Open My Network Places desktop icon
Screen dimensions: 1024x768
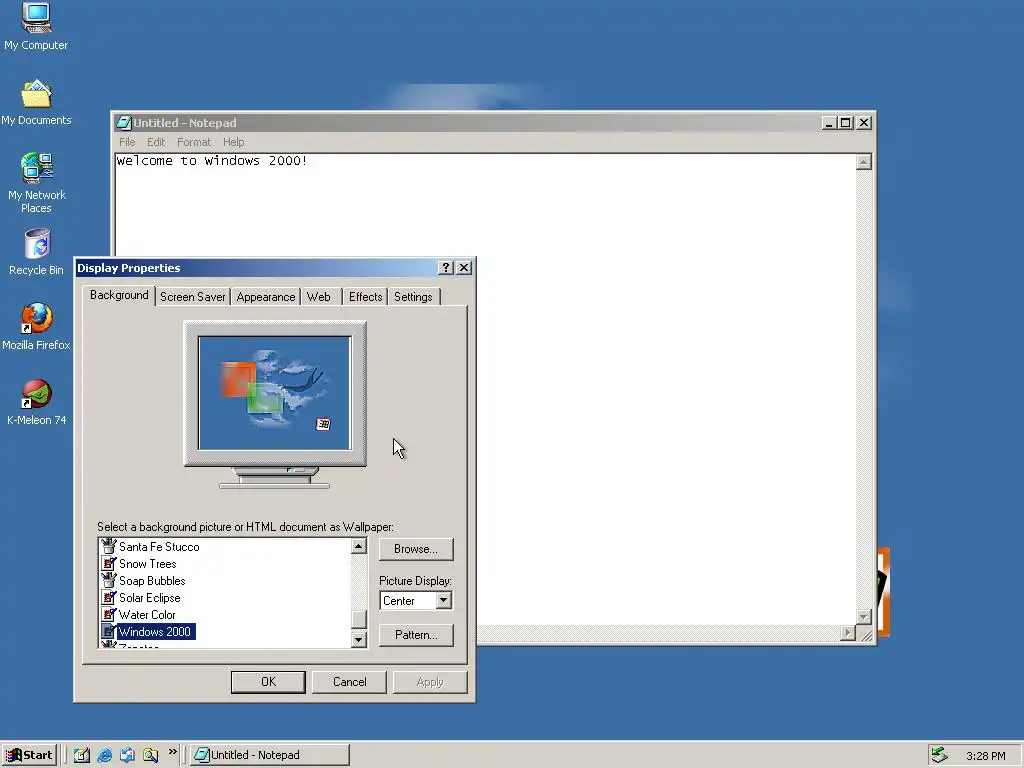[x=36, y=183]
